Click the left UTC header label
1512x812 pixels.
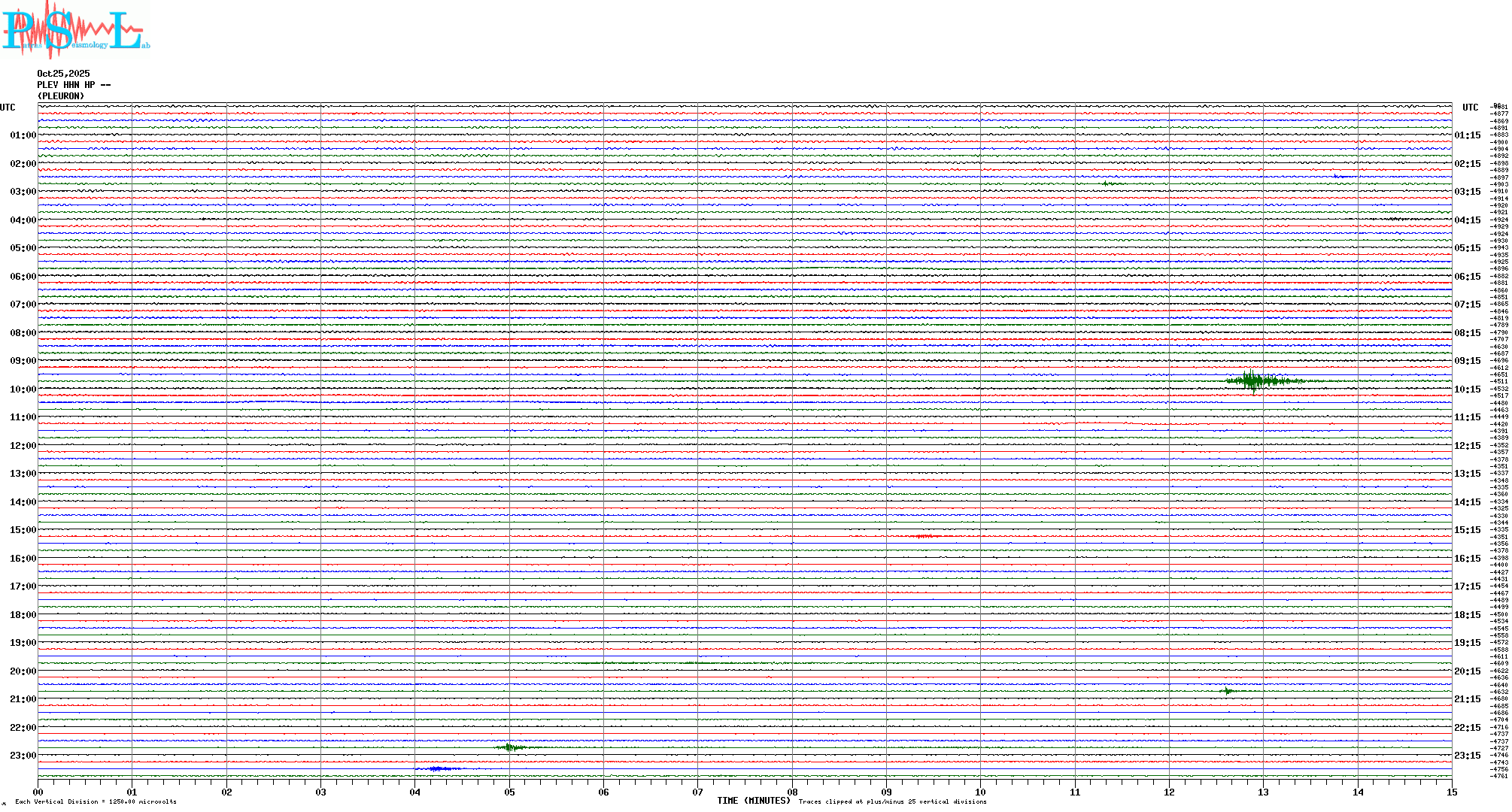click(8, 108)
